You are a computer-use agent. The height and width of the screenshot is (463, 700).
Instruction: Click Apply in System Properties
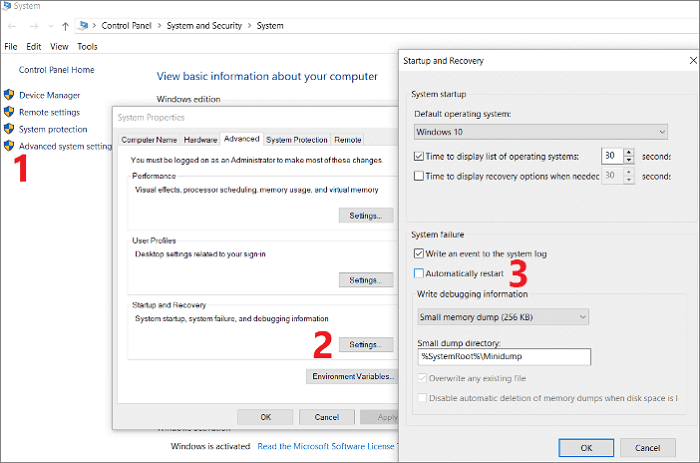tap(379, 417)
